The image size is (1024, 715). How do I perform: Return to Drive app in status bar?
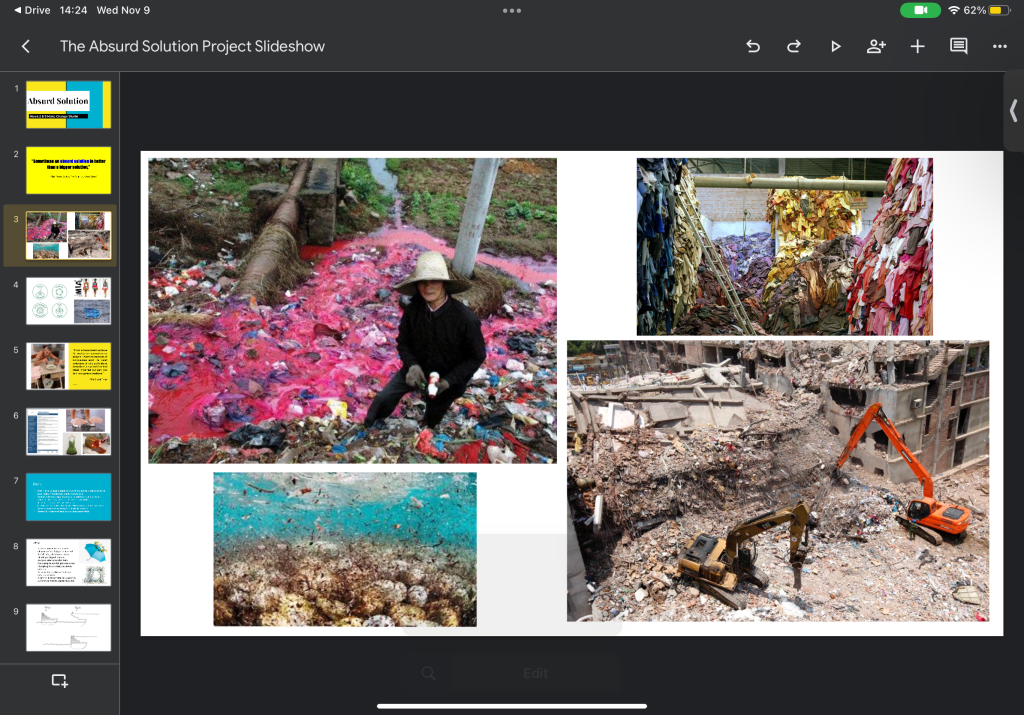coord(32,10)
